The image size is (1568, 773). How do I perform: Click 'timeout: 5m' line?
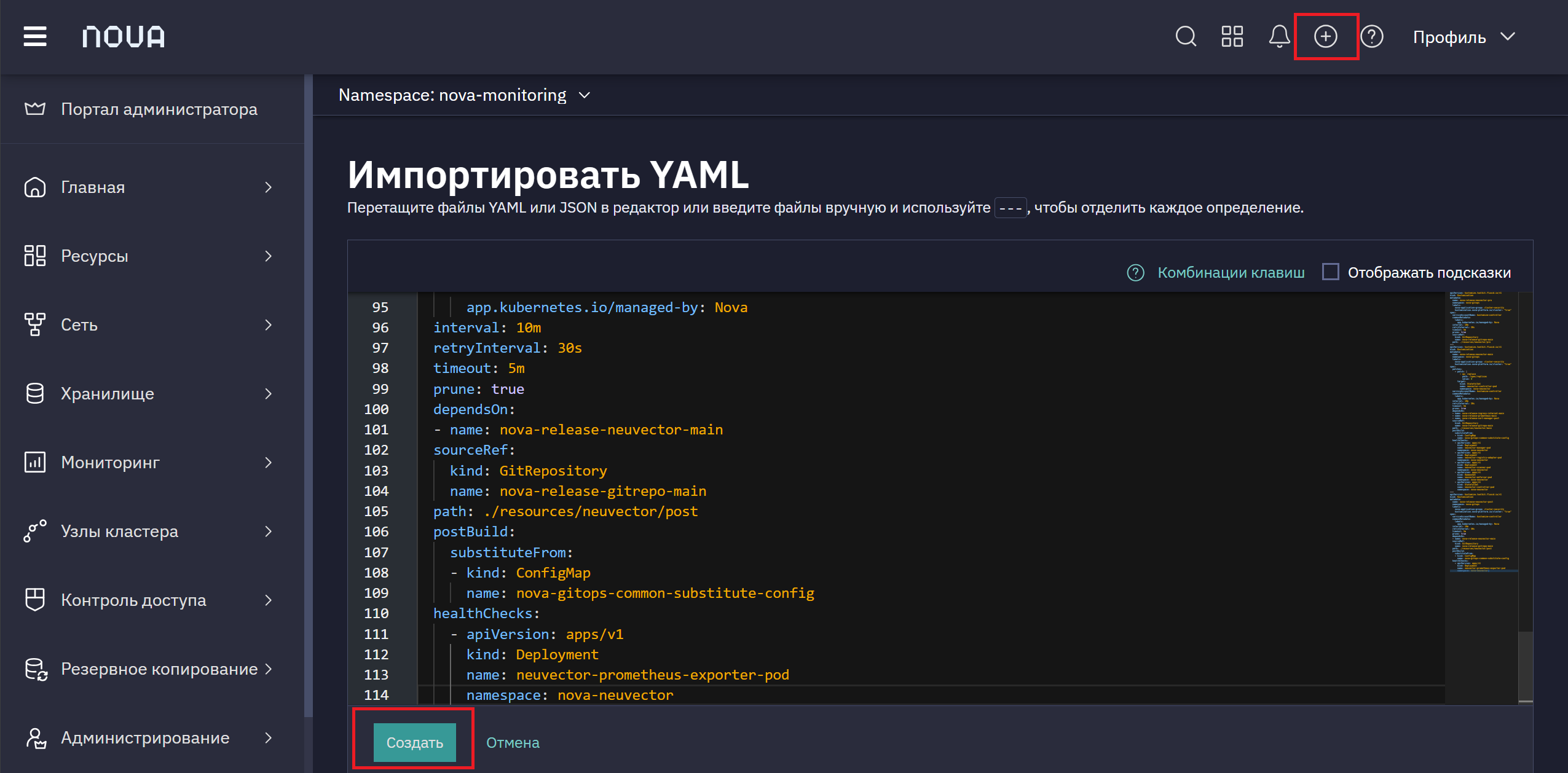(479, 368)
